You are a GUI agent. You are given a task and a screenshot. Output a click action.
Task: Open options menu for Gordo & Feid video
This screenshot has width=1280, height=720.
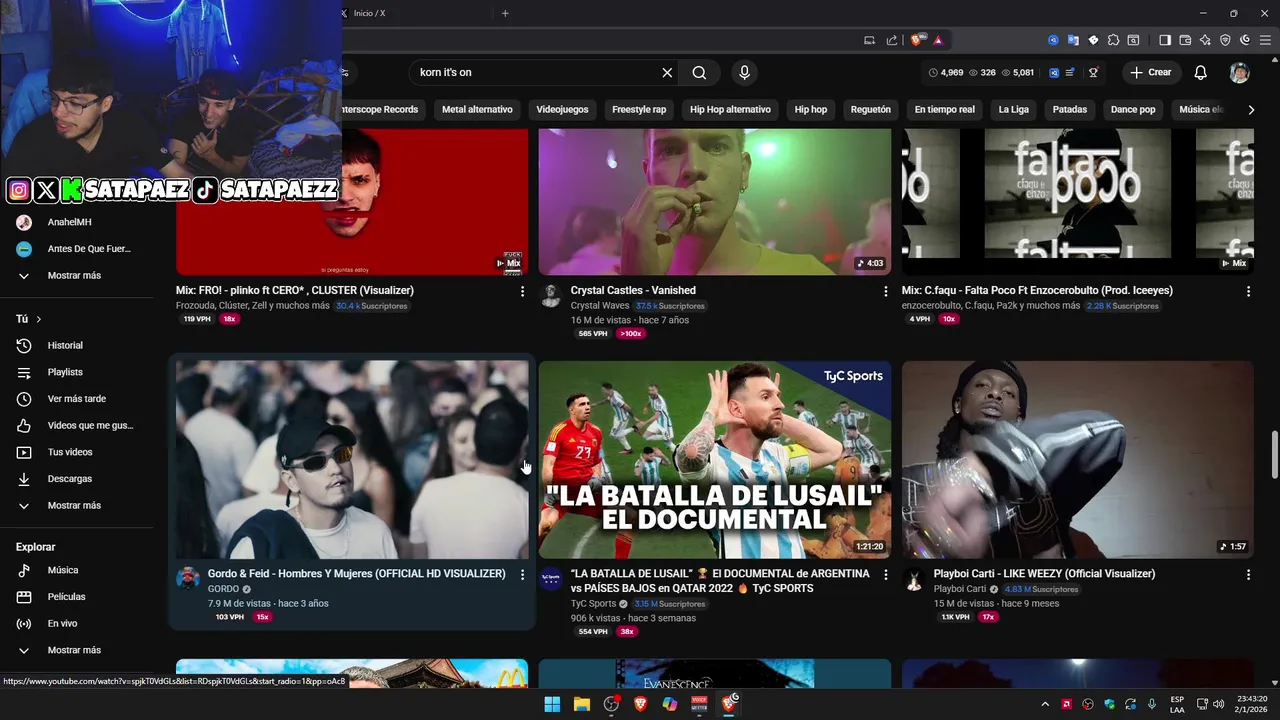(522, 574)
